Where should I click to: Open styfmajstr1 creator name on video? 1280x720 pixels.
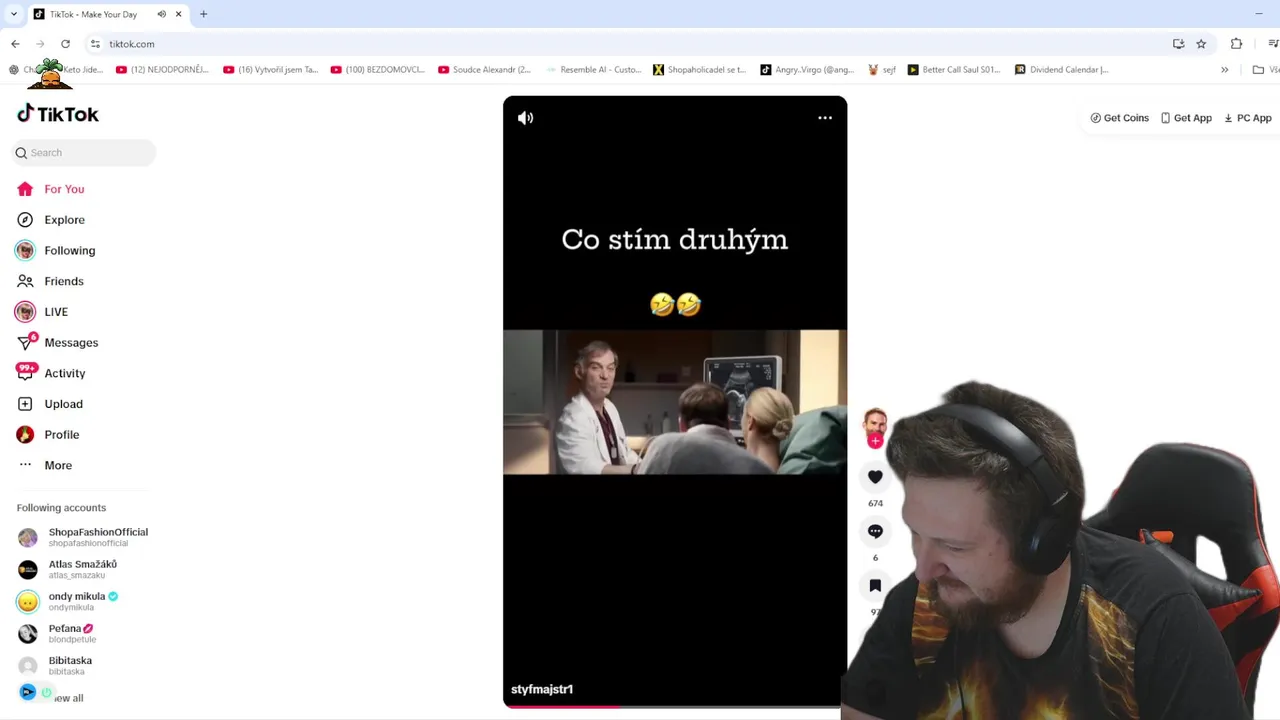[542, 689]
